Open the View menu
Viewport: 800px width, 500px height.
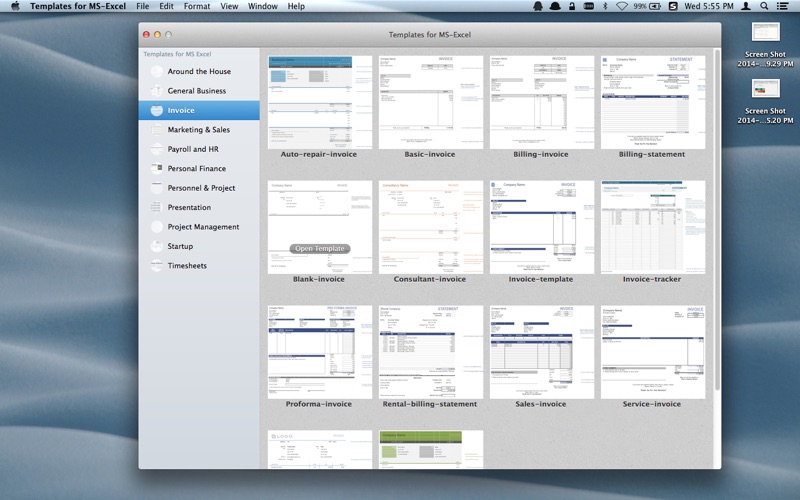(229, 6)
